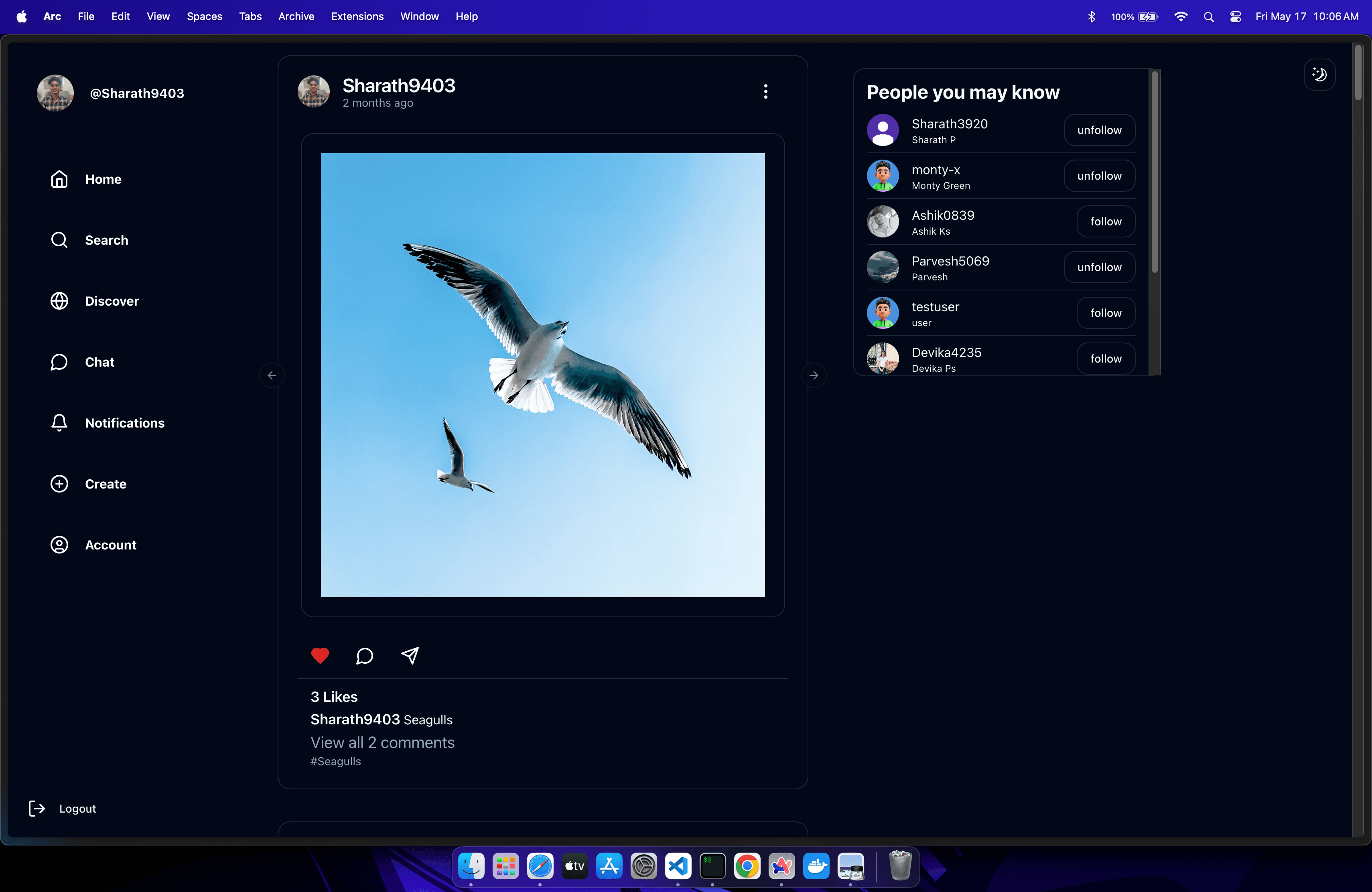Follow Ashik0839
The image size is (1372, 892).
click(x=1105, y=221)
